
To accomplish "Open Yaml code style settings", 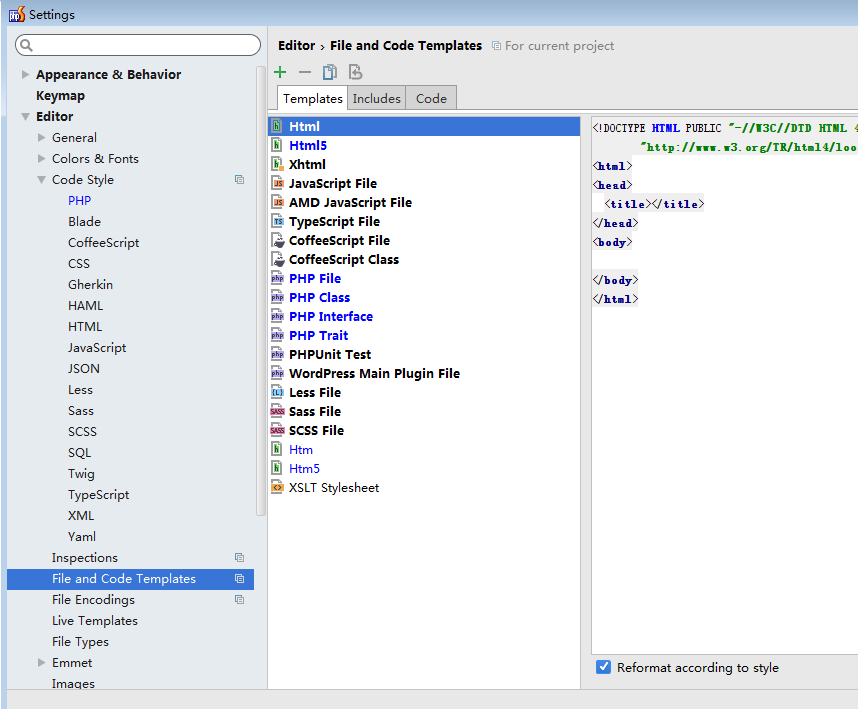I will pyautogui.click(x=82, y=537).
